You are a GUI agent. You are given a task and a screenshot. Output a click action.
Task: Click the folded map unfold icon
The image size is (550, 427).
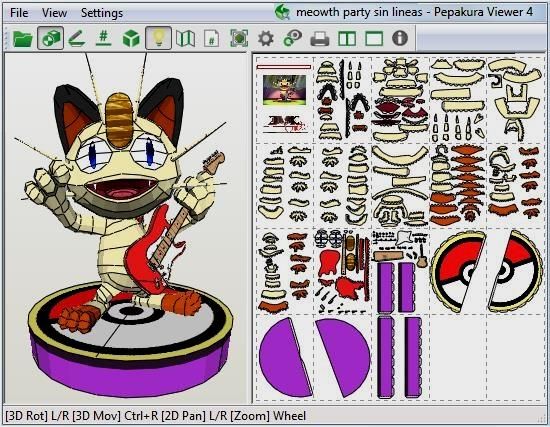(185, 38)
